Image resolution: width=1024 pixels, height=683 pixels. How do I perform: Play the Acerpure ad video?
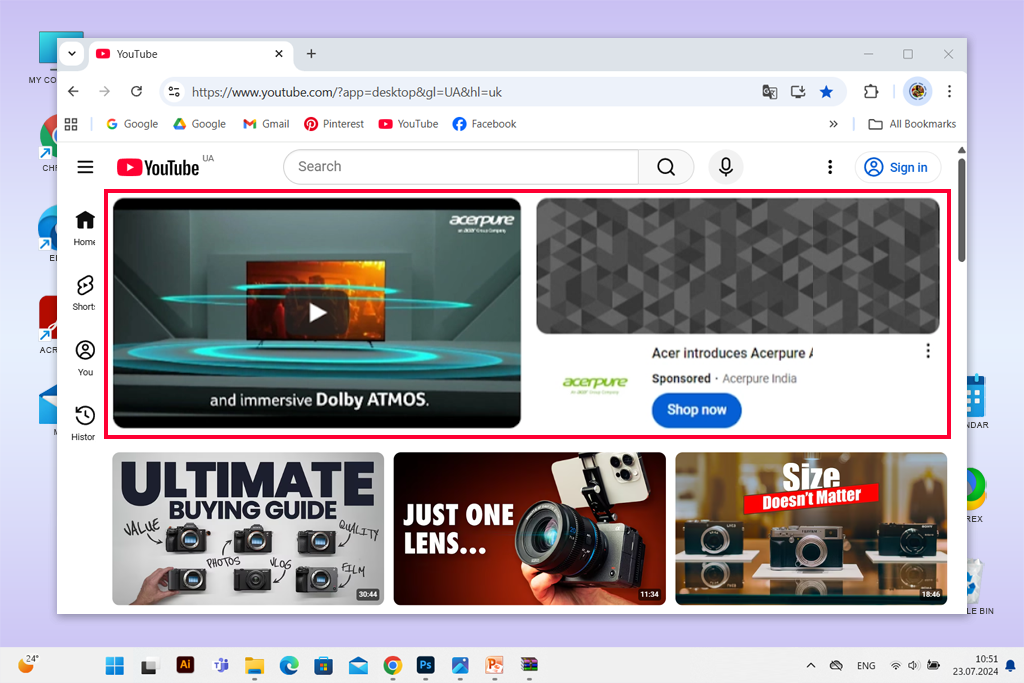pos(317,313)
